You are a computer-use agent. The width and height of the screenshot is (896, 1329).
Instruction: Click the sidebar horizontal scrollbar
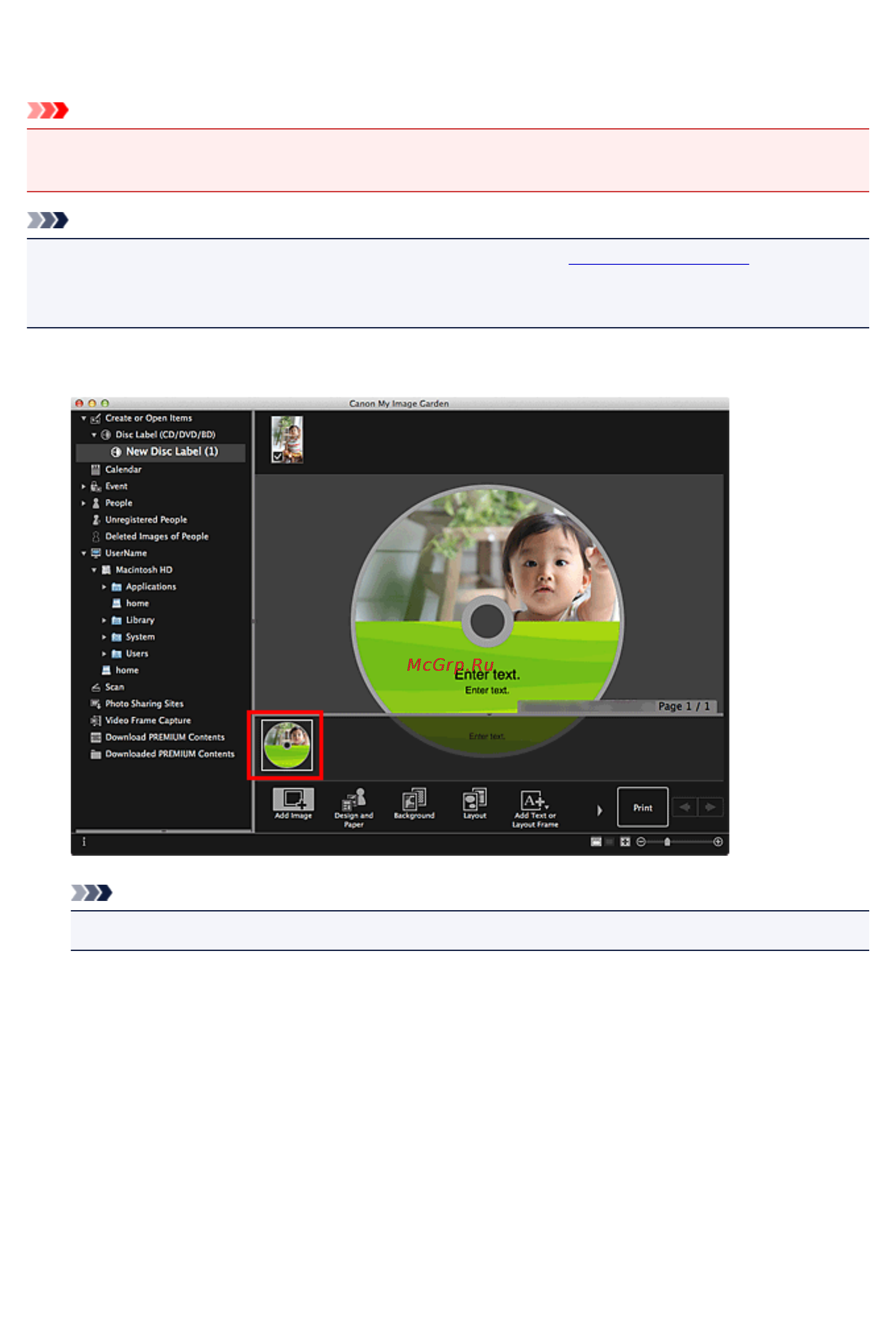point(163,831)
